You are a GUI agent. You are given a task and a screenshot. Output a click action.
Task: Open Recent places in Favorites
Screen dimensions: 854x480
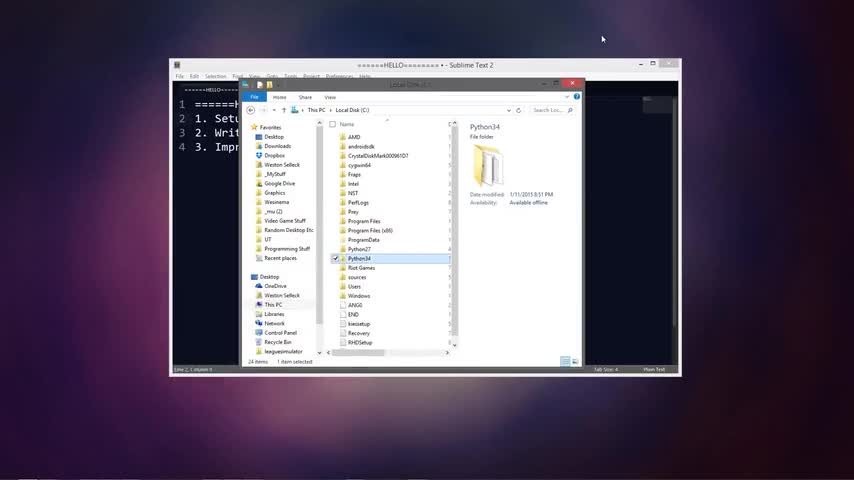[280, 258]
